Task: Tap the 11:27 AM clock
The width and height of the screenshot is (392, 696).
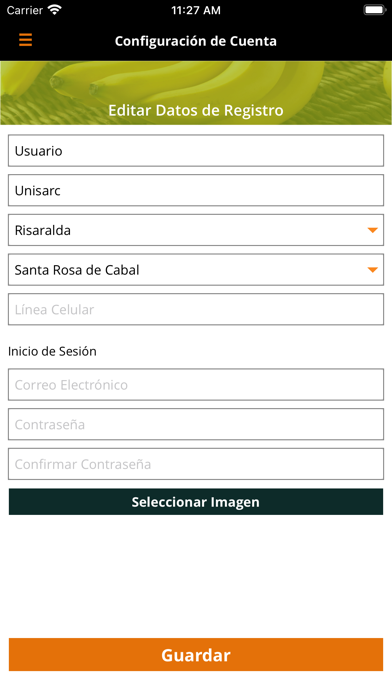Action: click(196, 10)
